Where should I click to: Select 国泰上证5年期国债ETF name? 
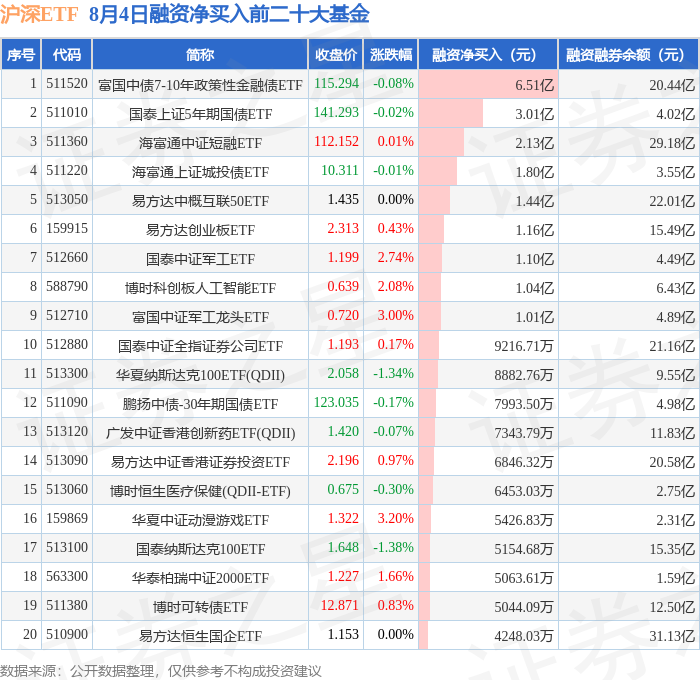click(x=200, y=114)
